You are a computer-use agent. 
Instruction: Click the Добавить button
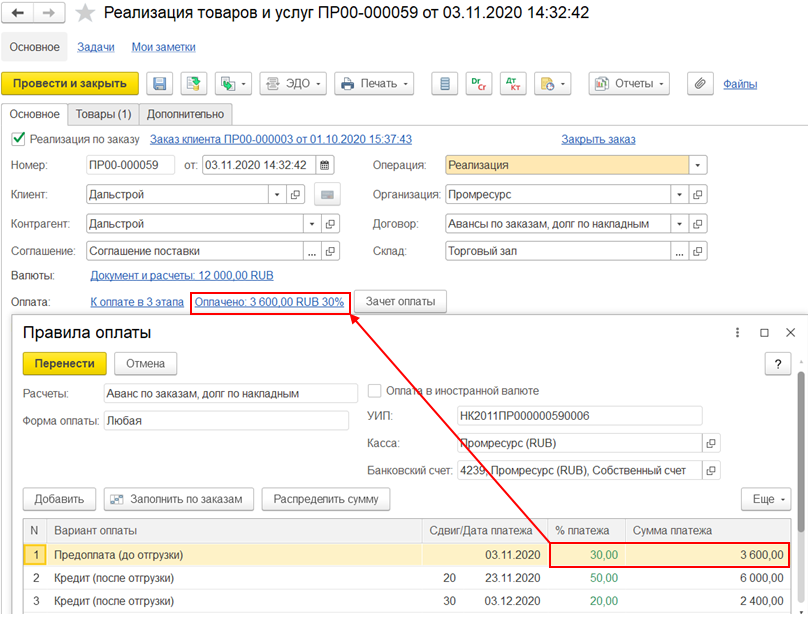coord(59,499)
